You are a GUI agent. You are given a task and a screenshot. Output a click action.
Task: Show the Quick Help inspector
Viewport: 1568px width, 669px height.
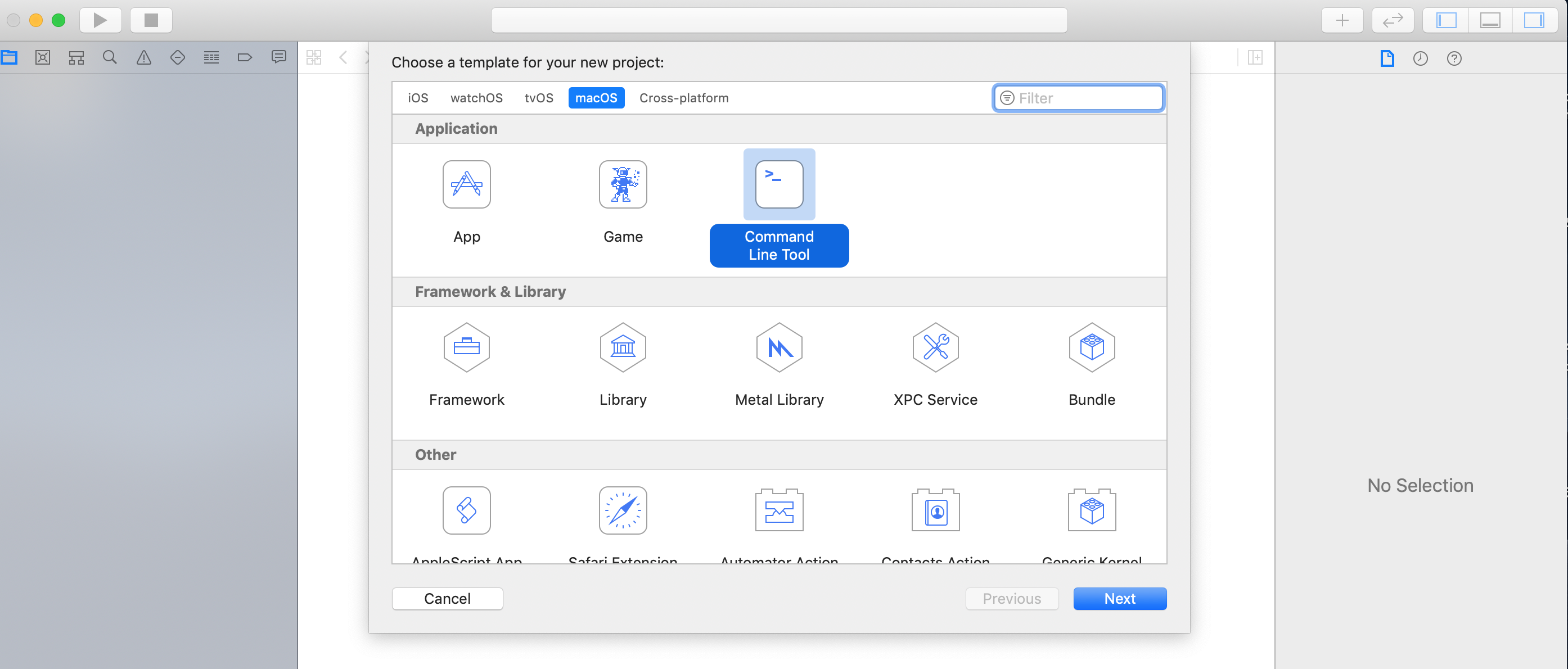point(1454,58)
